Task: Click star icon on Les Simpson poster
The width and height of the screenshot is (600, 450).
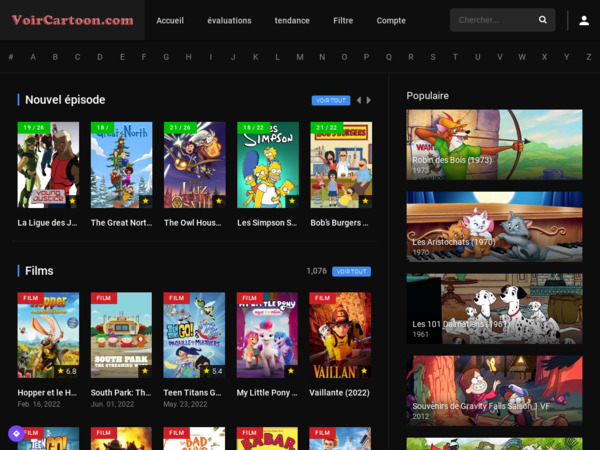Action: click(292, 201)
